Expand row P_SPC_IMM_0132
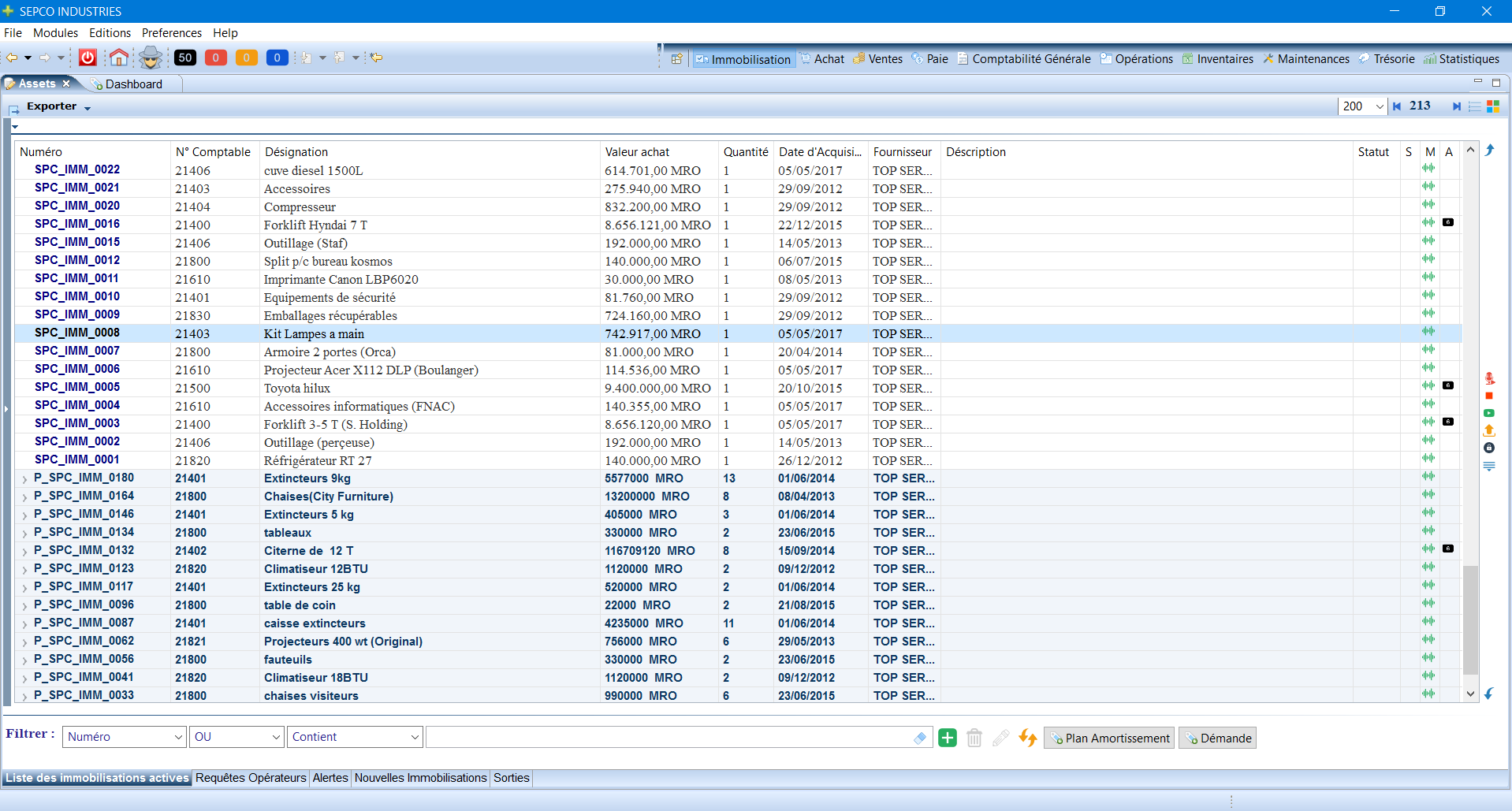1512x811 pixels. [x=25, y=552]
